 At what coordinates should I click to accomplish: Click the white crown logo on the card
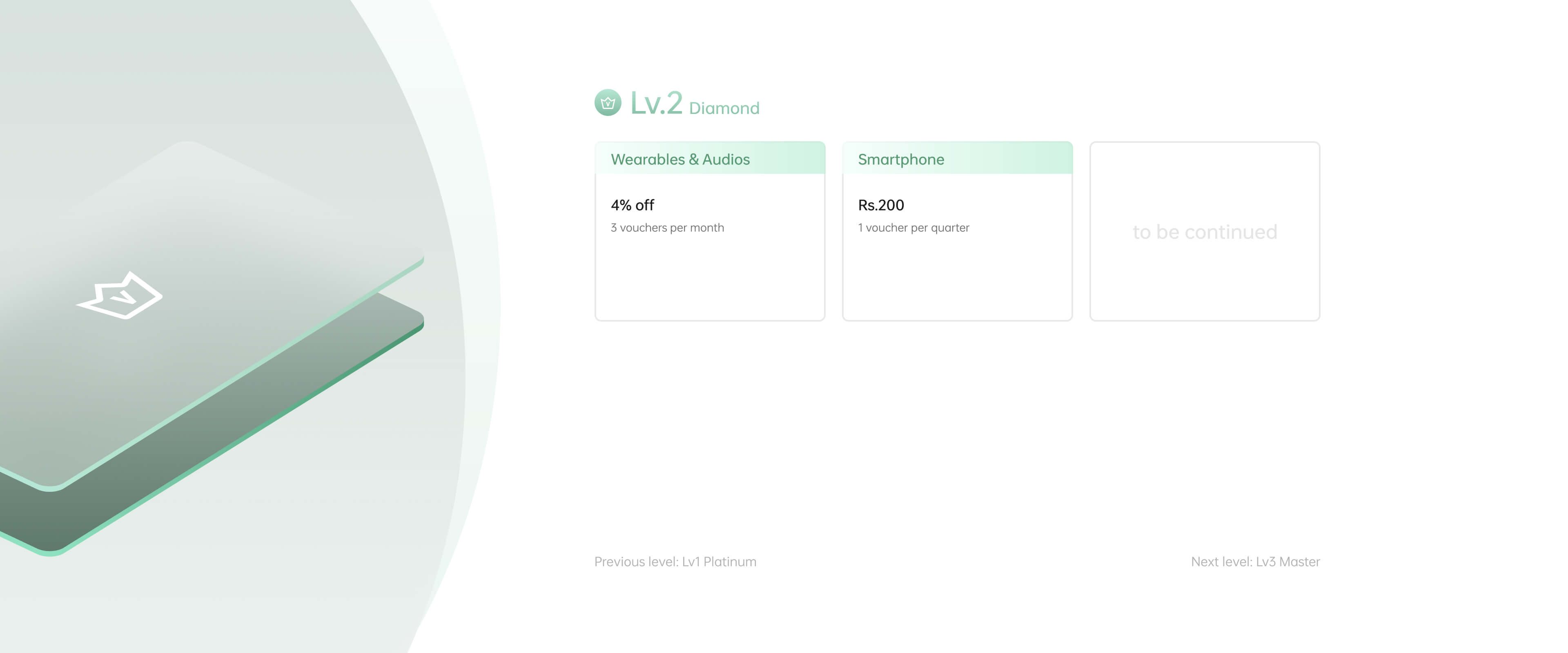(x=120, y=295)
